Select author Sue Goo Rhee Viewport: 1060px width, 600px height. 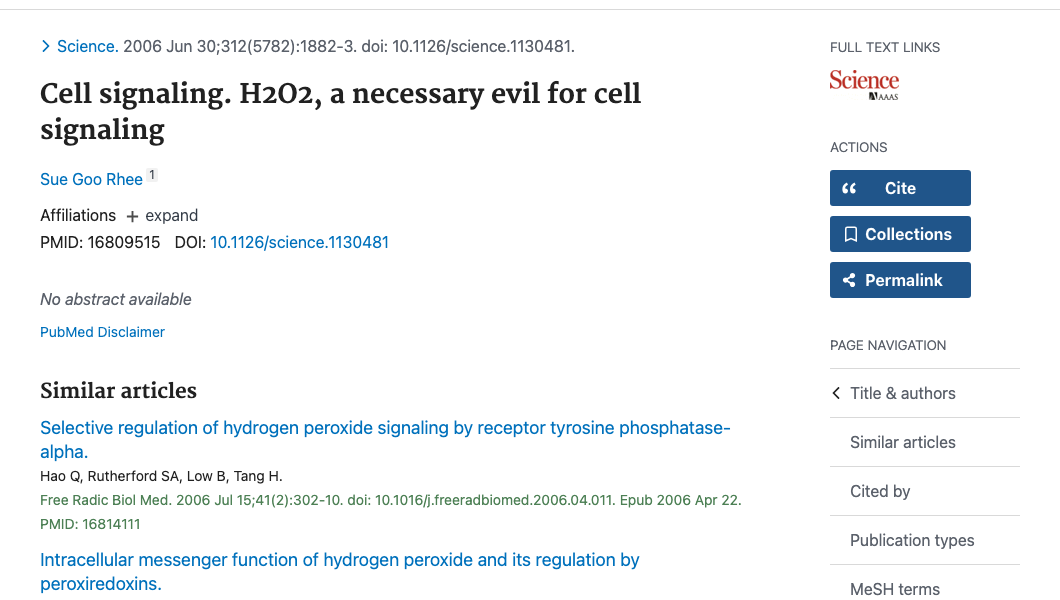click(90, 179)
